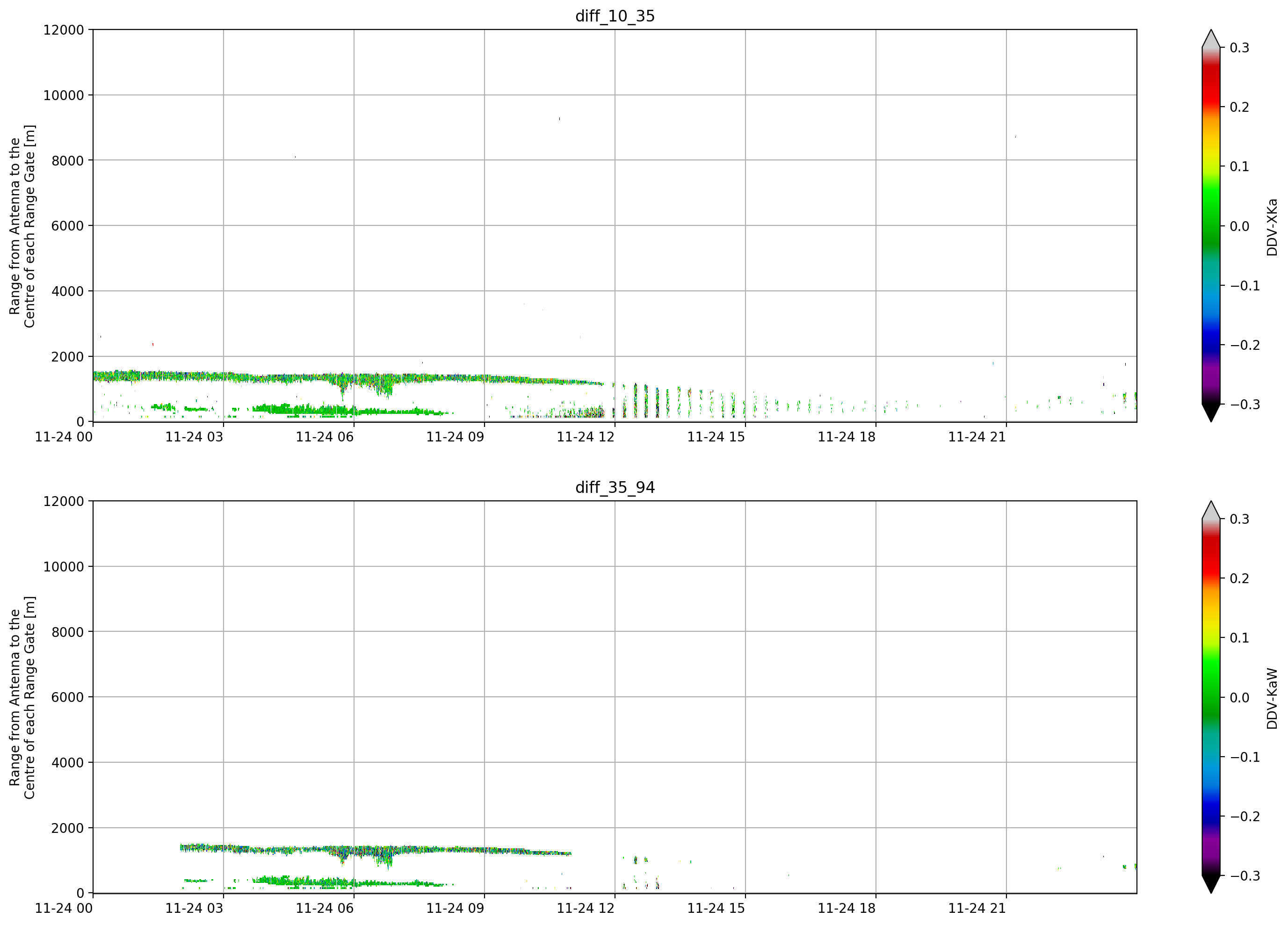Click the "−0.1" tick on the DDV-KaW colorbar
Image resolution: width=1288 pixels, height=925 pixels.
(1245, 756)
